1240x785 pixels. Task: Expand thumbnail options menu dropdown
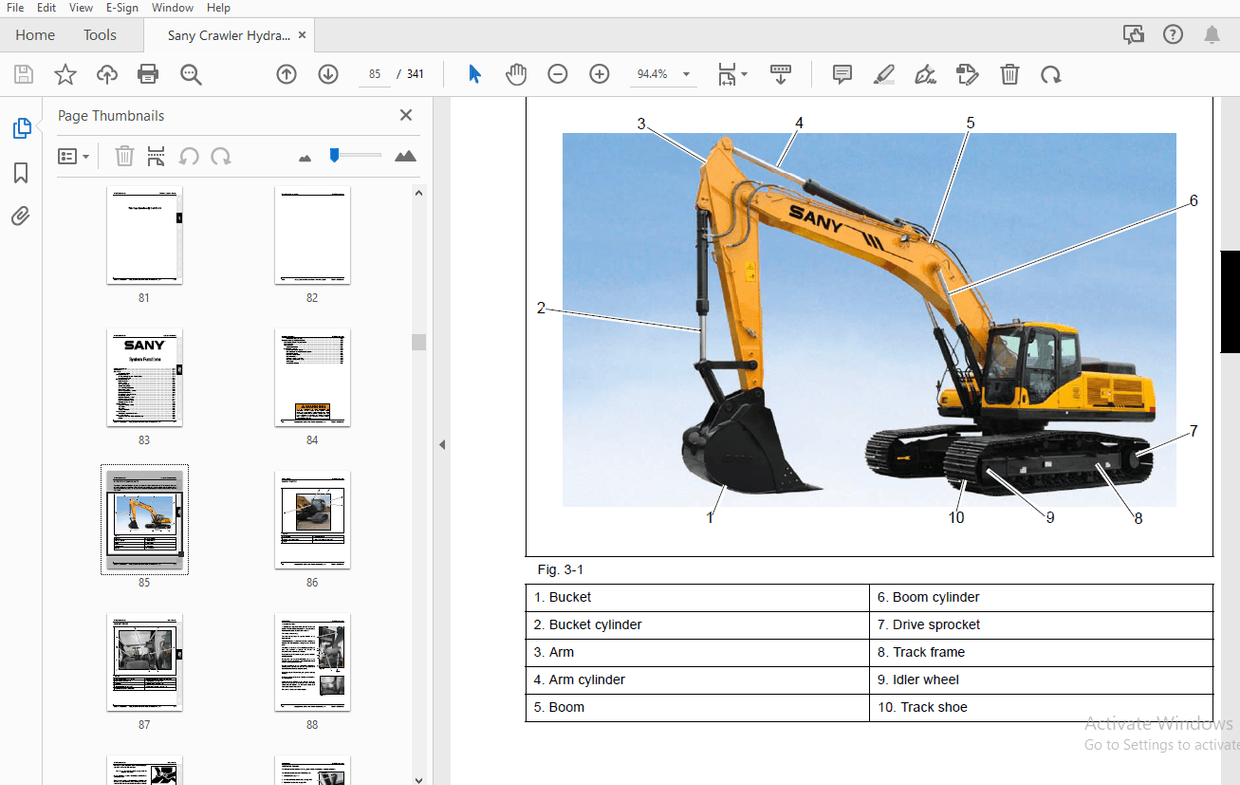pyautogui.click(x=74, y=156)
